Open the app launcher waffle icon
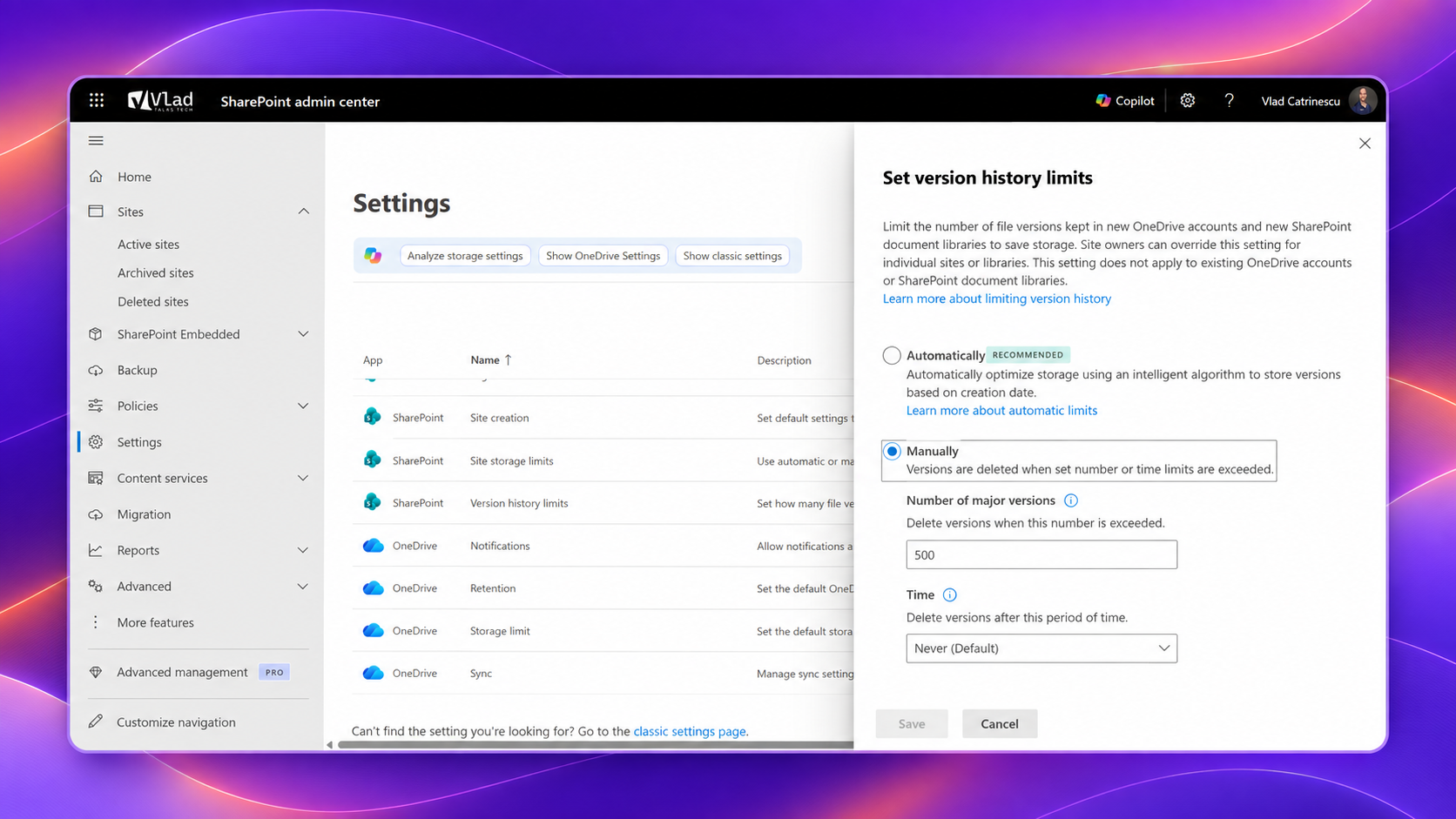Image resolution: width=1456 pixels, height=819 pixels. click(x=97, y=101)
